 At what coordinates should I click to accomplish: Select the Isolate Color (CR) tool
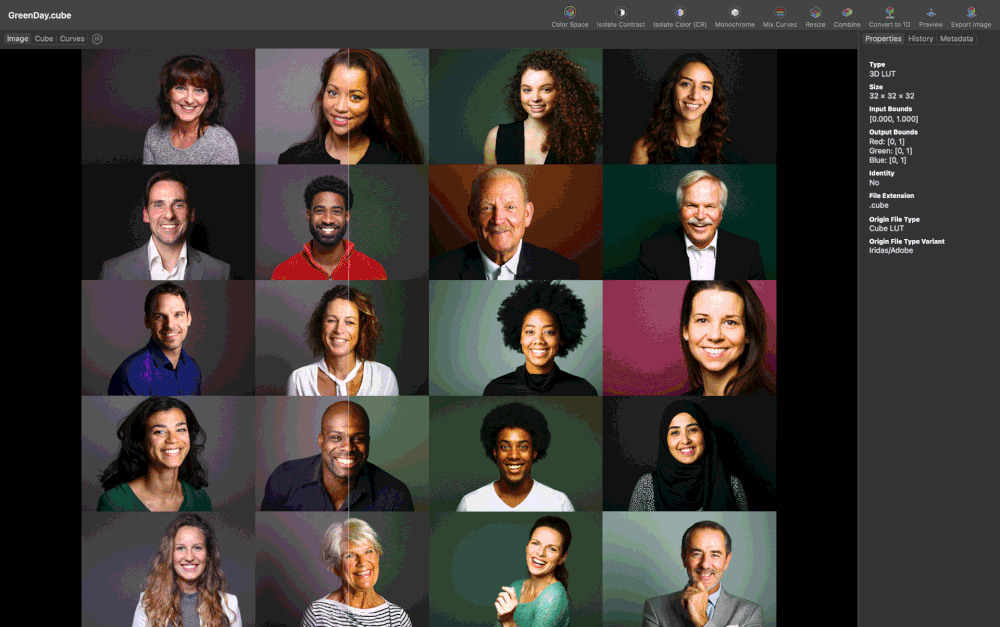pos(679,17)
